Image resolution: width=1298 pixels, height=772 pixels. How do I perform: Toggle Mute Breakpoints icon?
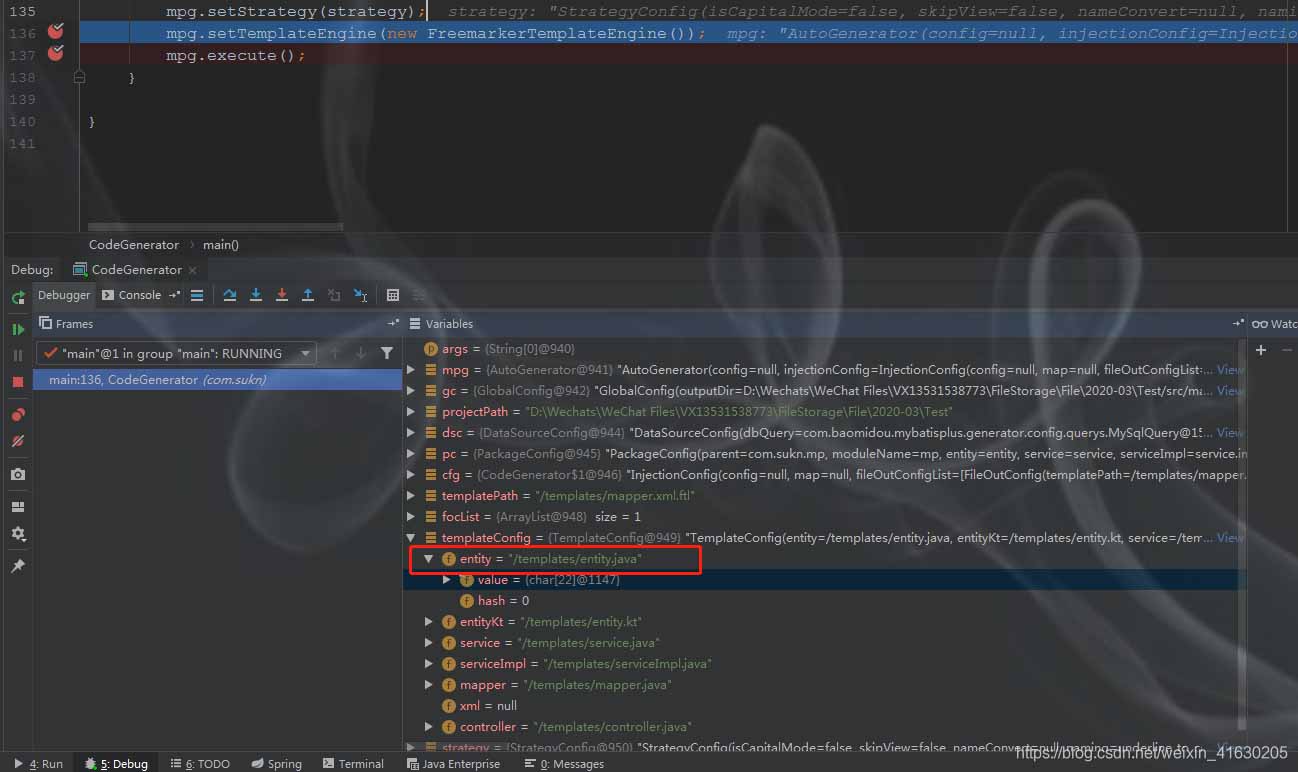click(x=18, y=441)
